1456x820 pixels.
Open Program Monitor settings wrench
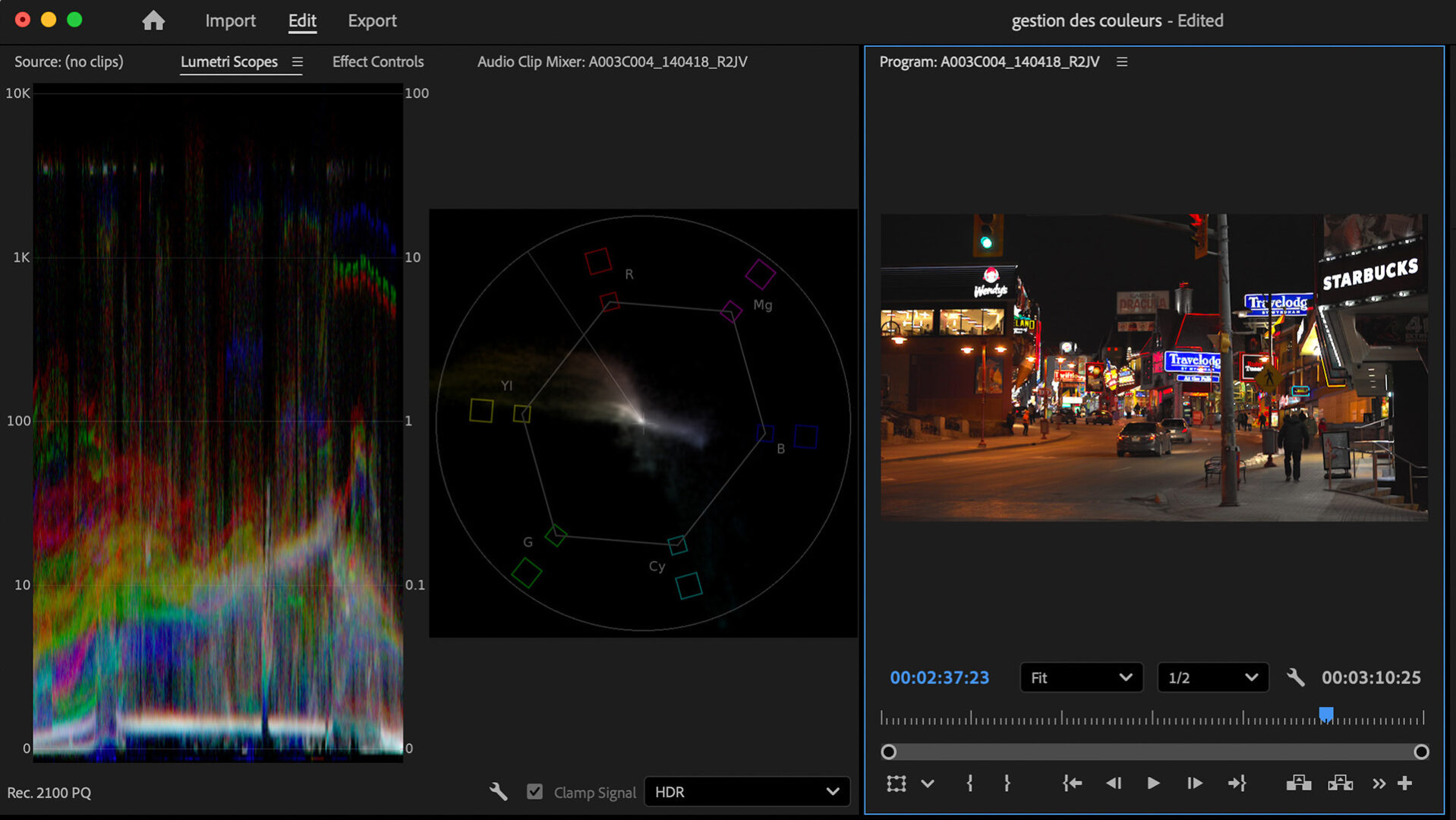click(1295, 677)
